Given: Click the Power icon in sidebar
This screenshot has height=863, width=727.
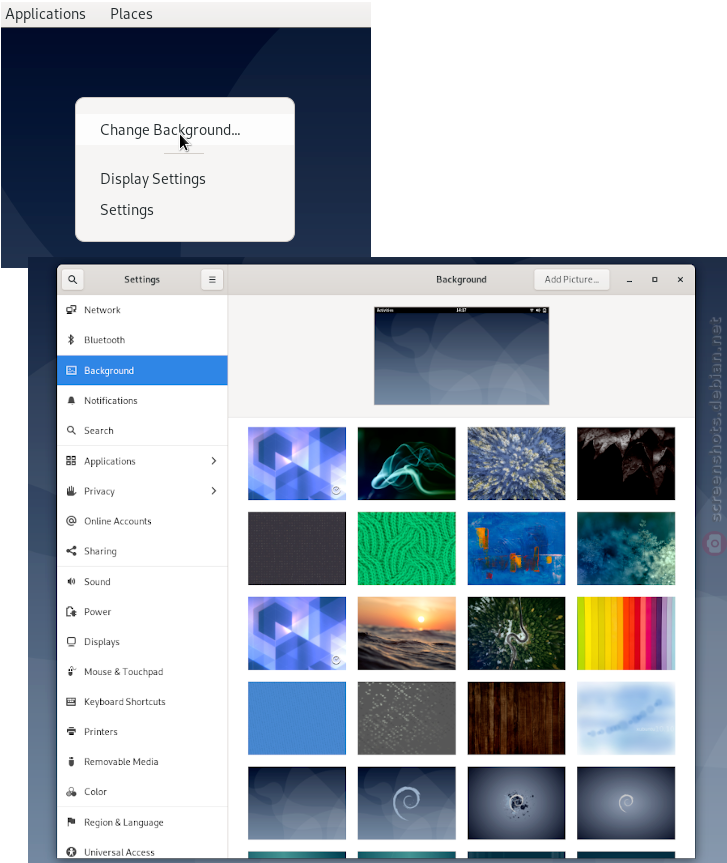Looking at the screenshot, I should pyautogui.click(x=71, y=611).
